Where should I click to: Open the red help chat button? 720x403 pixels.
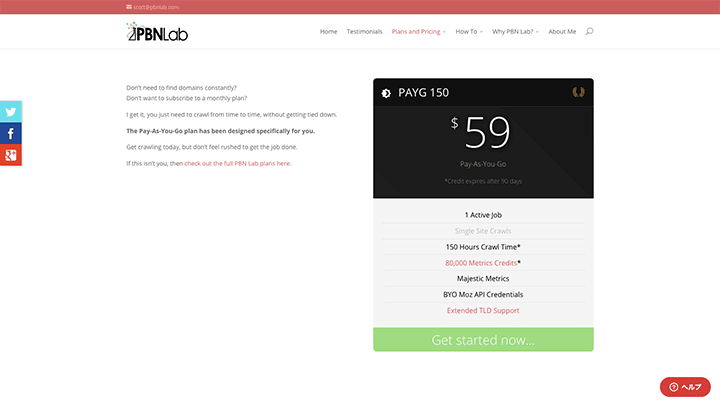pyautogui.click(x=685, y=387)
